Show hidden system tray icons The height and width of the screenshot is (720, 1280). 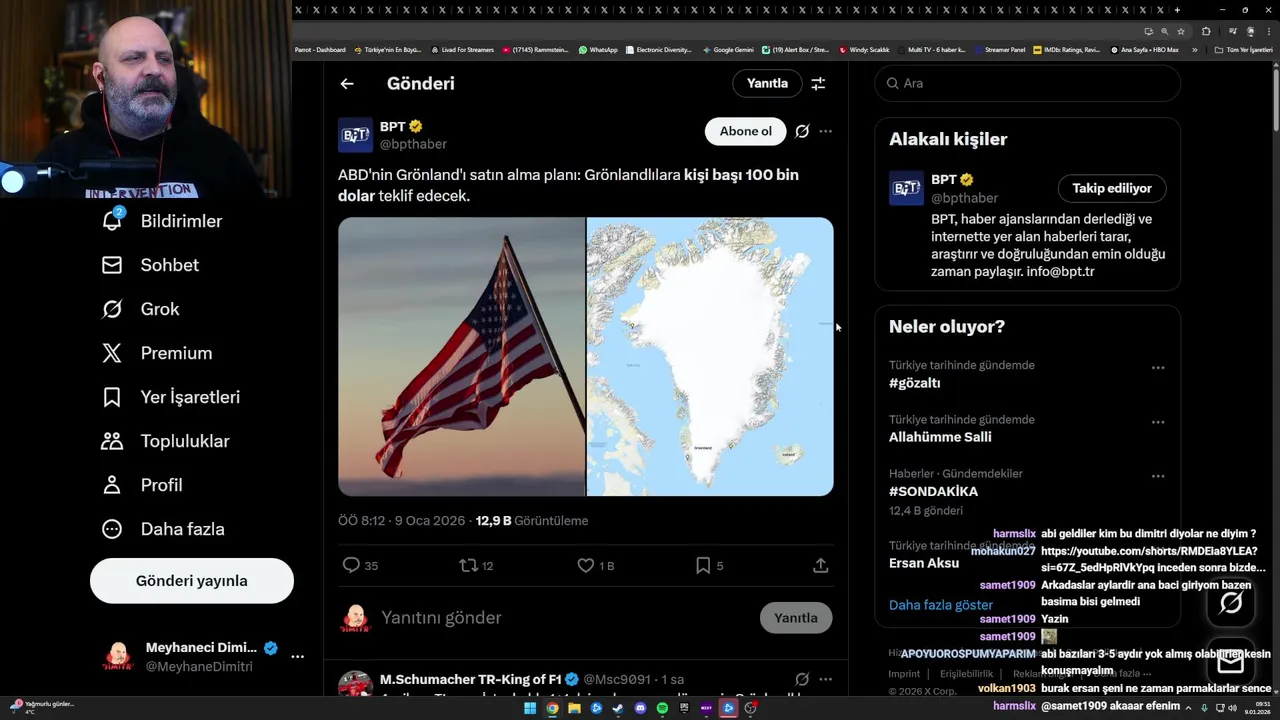[1188, 708]
